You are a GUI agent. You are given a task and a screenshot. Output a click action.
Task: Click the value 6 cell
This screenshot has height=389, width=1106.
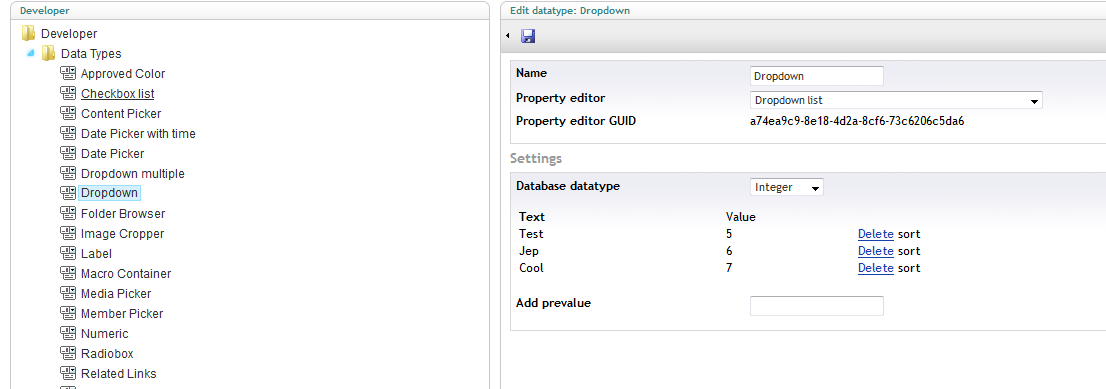729,251
